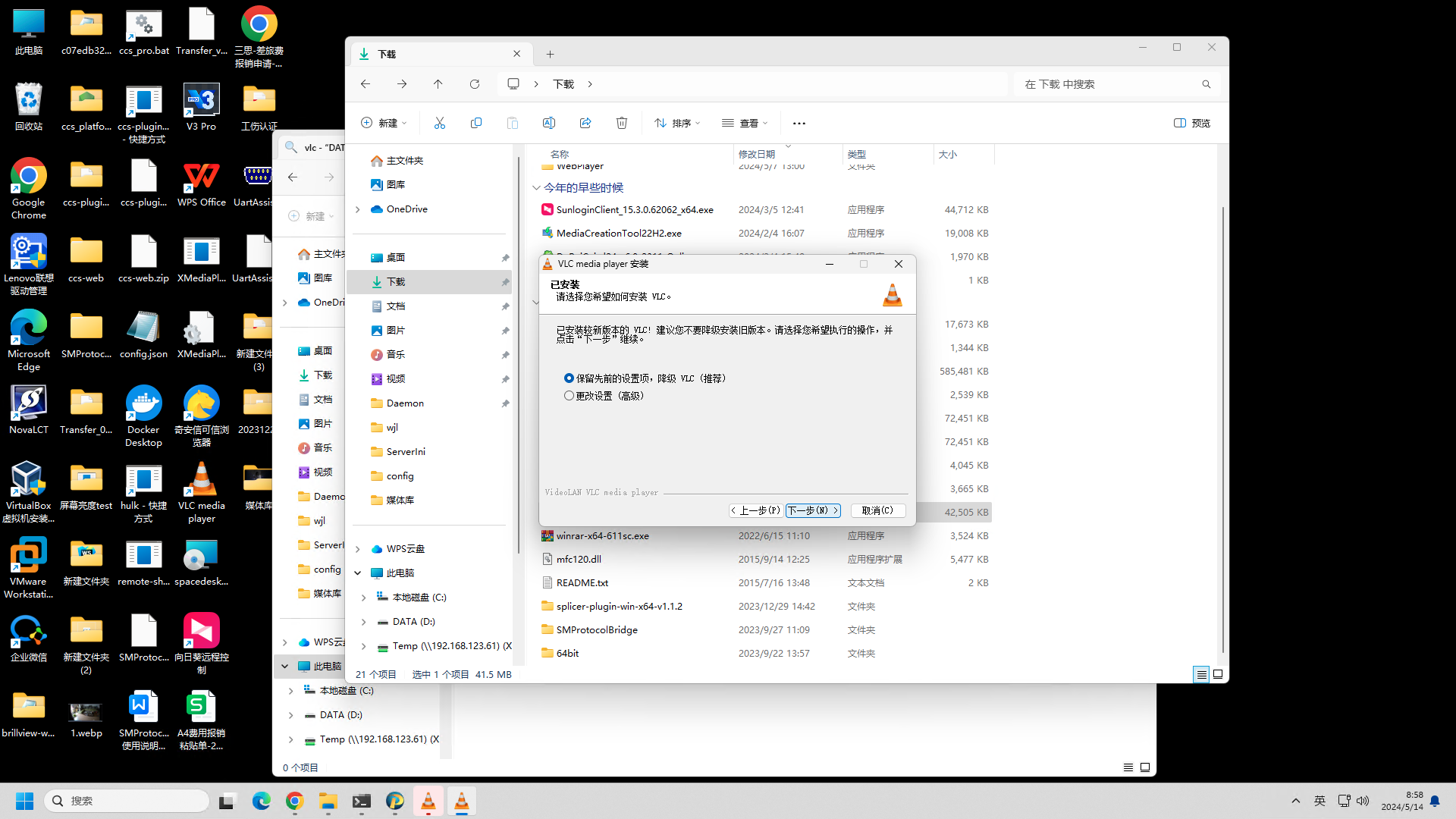
Task: Select the SMProtocolBridge folder
Action: [597, 630]
